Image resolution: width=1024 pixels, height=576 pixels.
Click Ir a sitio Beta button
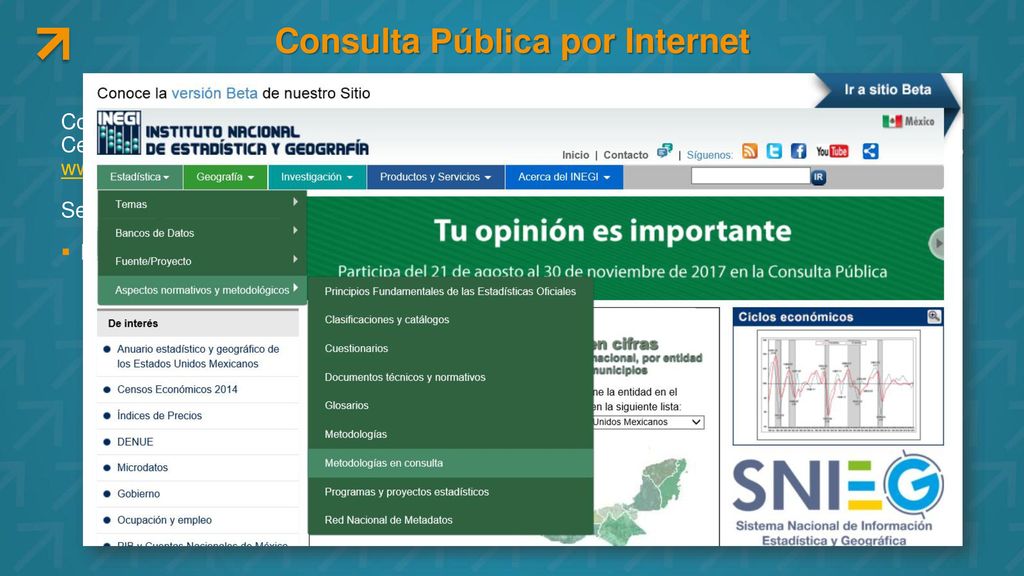click(x=888, y=90)
